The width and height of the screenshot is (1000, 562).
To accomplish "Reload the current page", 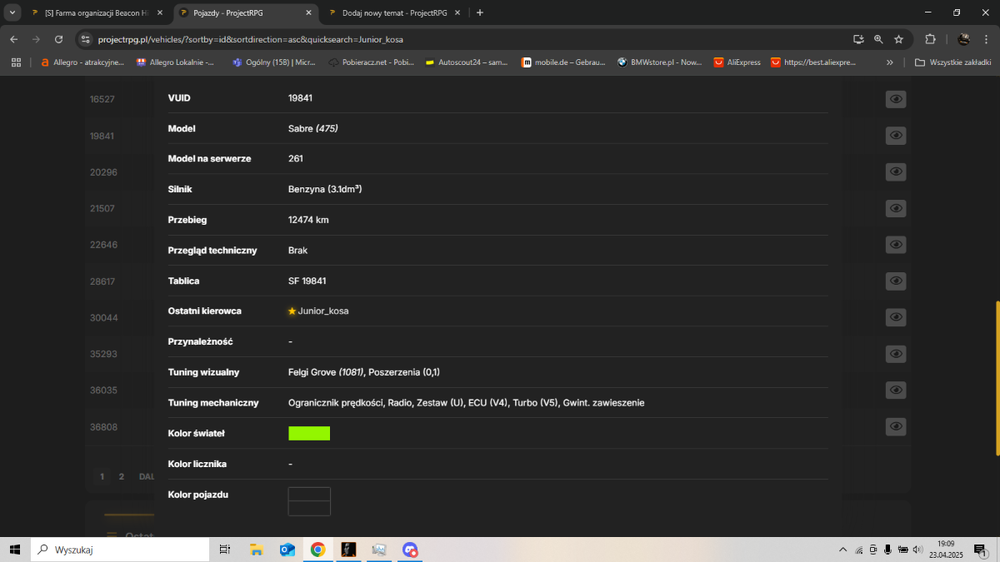I will [59, 40].
